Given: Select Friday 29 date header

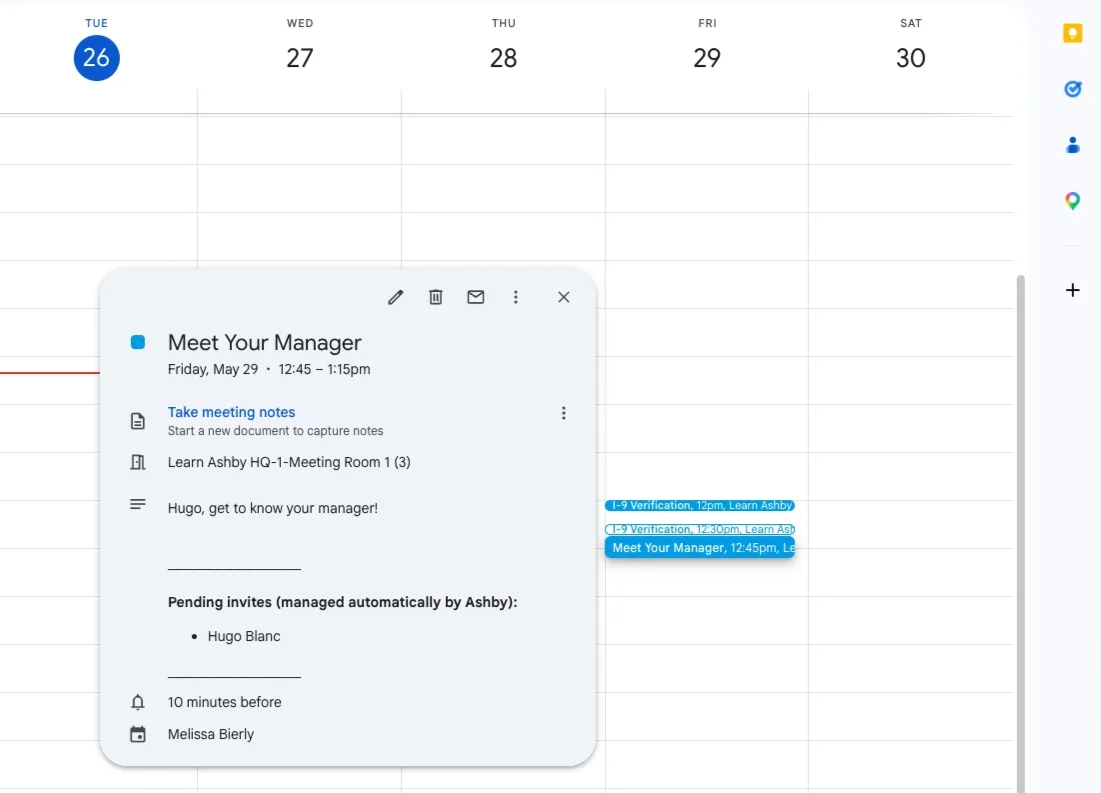Looking at the screenshot, I should tap(707, 58).
